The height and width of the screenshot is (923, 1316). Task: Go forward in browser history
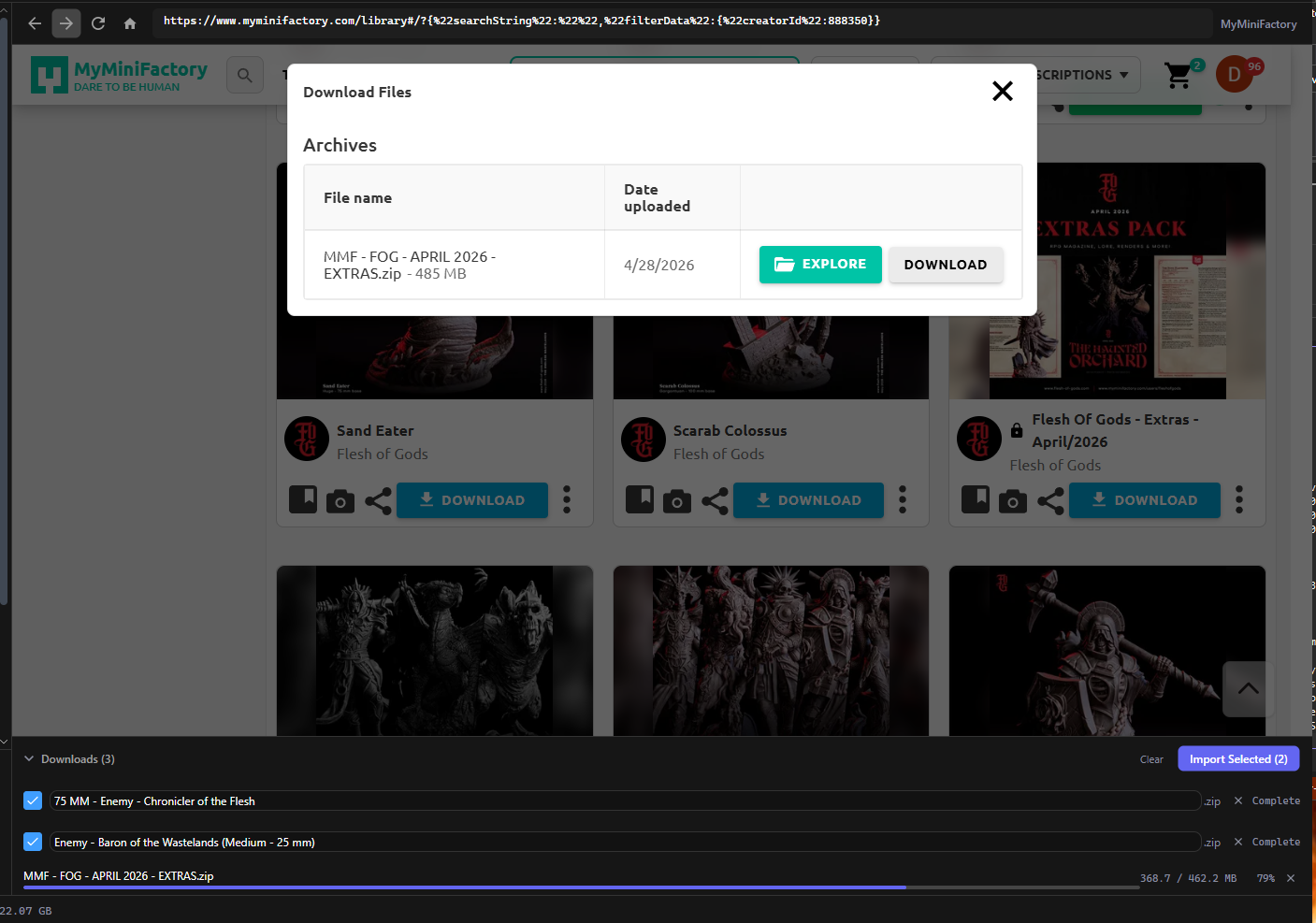pyautogui.click(x=66, y=23)
